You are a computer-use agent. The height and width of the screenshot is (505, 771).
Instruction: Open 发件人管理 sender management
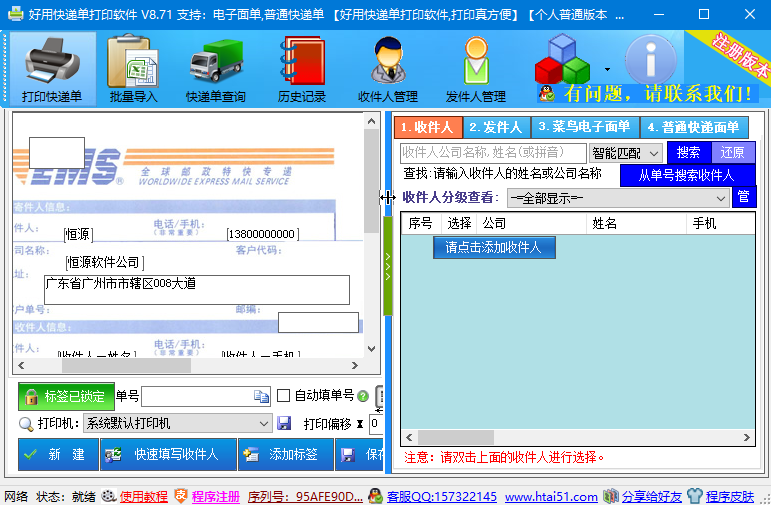tap(475, 69)
